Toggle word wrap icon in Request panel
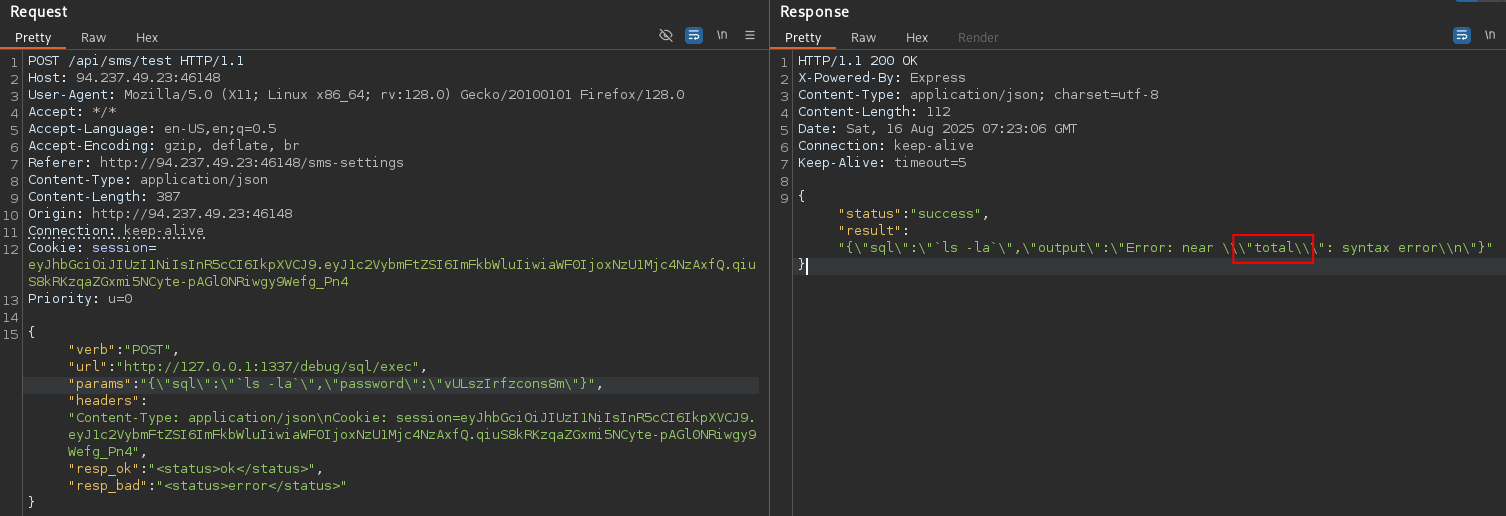Viewport: 1506px width, 516px height. (x=694, y=35)
